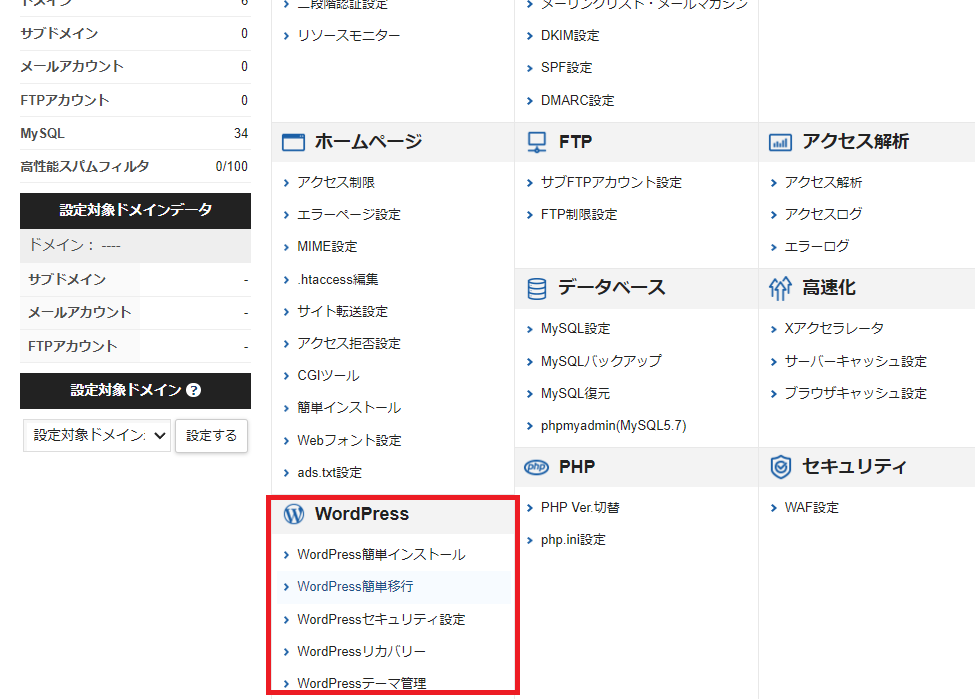Click the 高速化 speed-up icon

[x=780, y=288]
